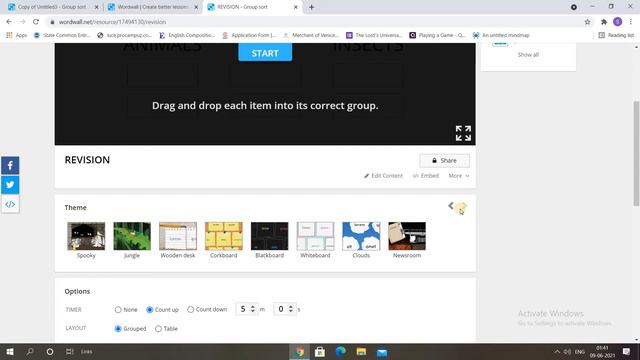Open Playing a Game bookmark
Screen dimensions: 640x360
point(437,36)
